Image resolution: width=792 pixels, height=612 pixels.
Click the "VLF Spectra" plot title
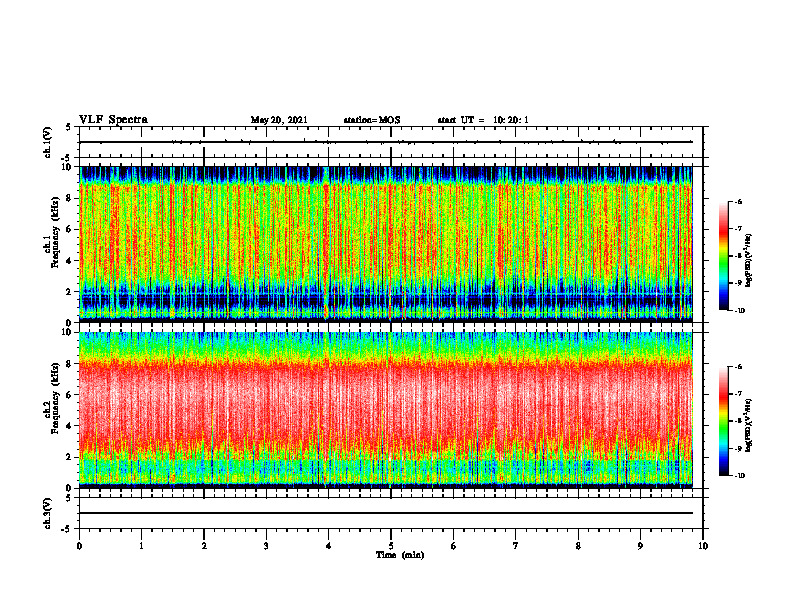pyautogui.click(x=113, y=120)
